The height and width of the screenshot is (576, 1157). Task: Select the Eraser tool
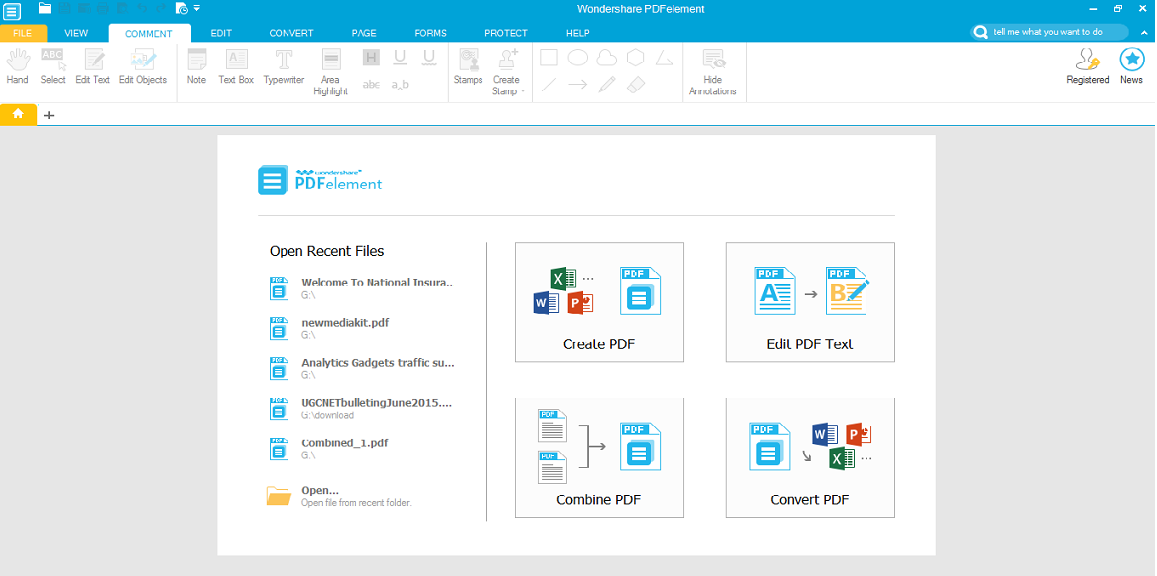pos(635,85)
